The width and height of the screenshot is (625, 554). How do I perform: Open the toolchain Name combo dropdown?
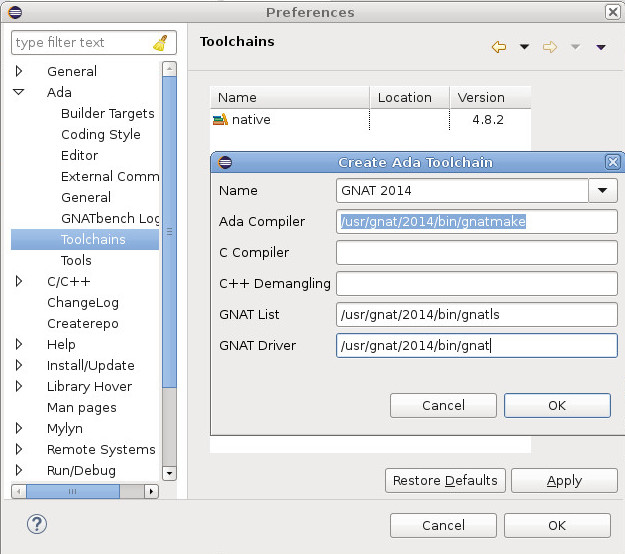pos(602,191)
